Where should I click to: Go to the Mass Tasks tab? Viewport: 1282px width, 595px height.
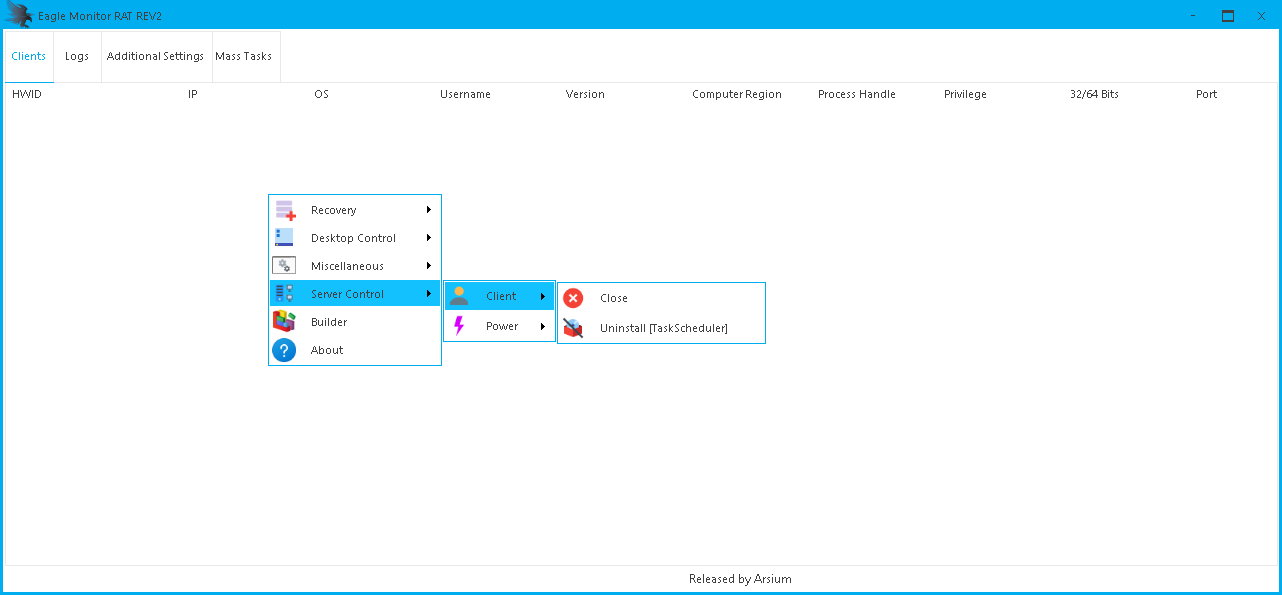point(243,56)
